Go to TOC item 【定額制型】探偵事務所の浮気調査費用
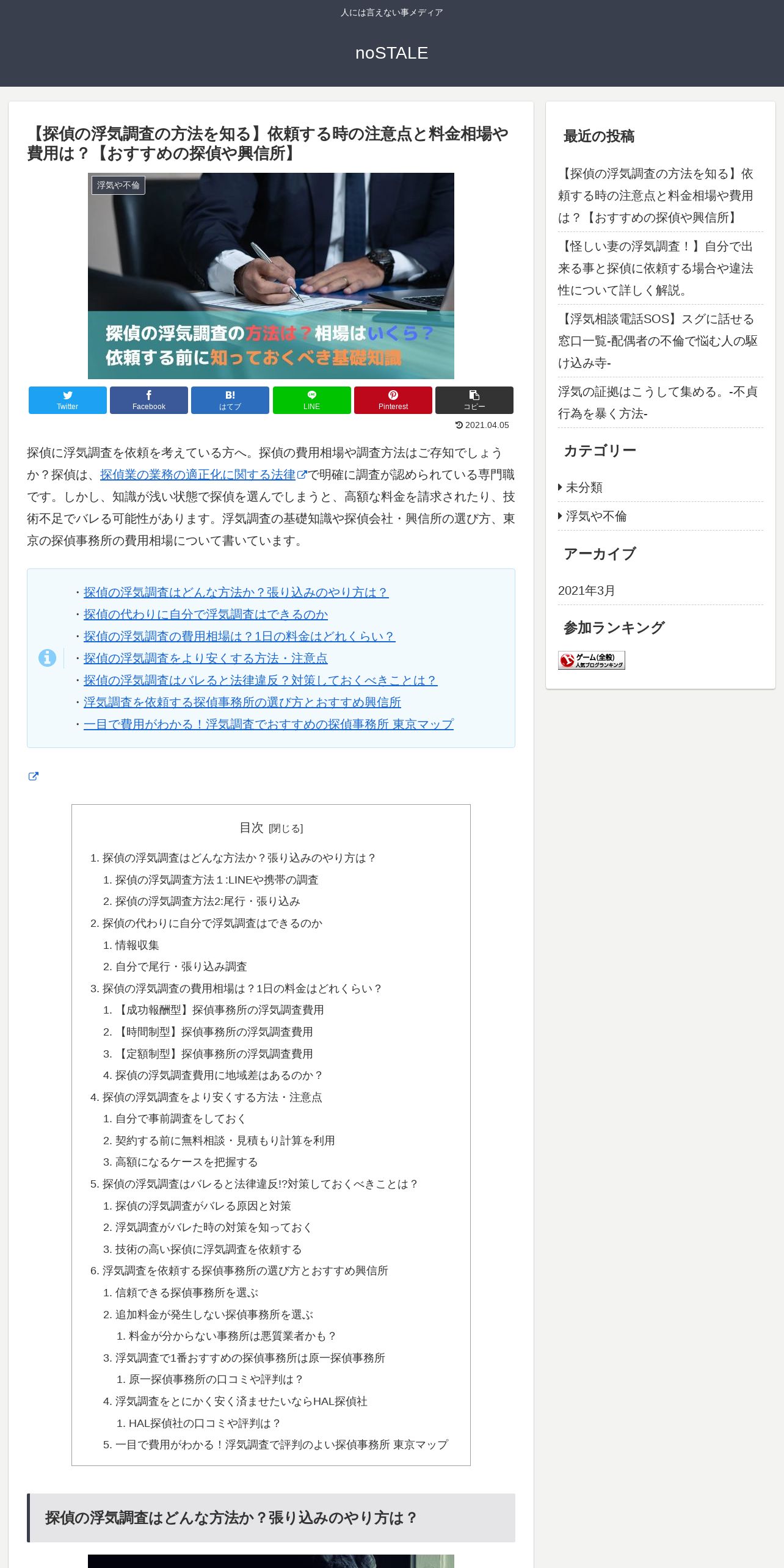The width and height of the screenshot is (784, 1568). [214, 1054]
